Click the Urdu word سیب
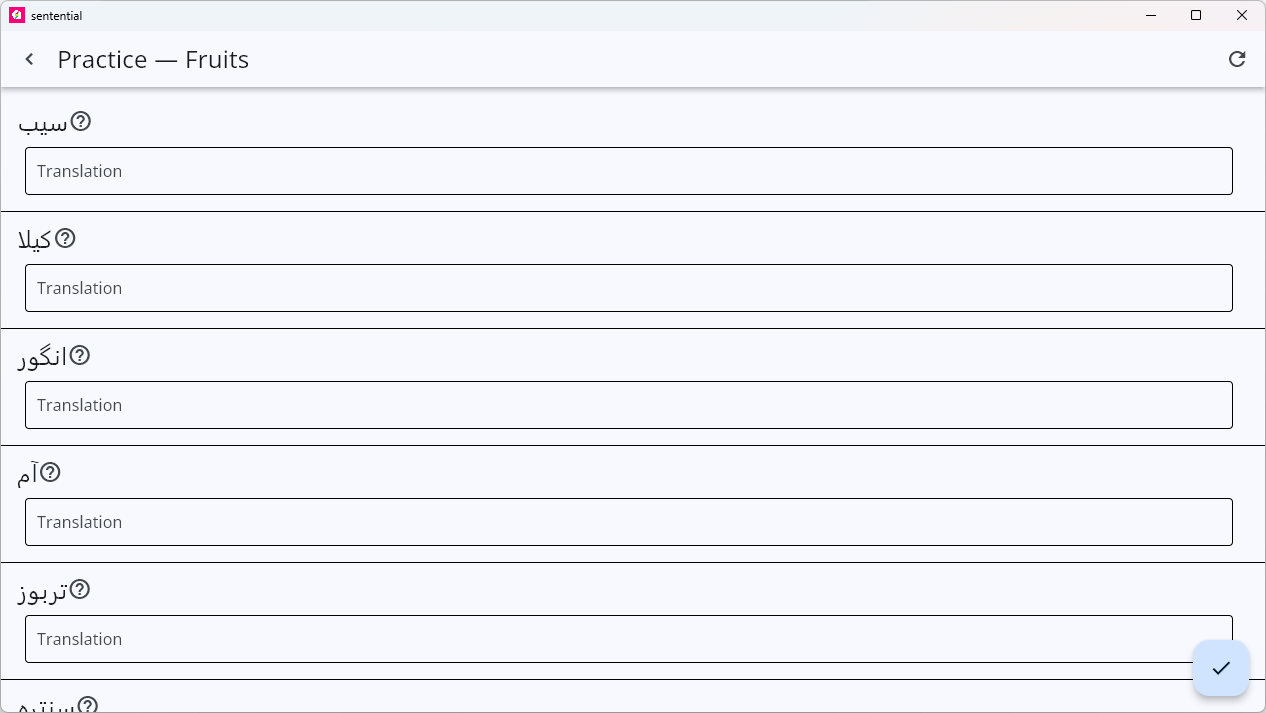The height and width of the screenshot is (713, 1266). [43, 124]
